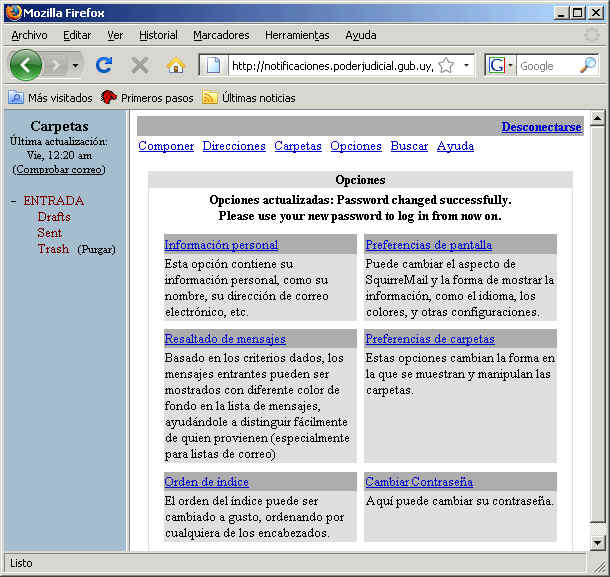Image resolution: width=610 pixels, height=577 pixels.
Task: Open the Preferencias de carpetas link
Action: [x=430, y=339]
